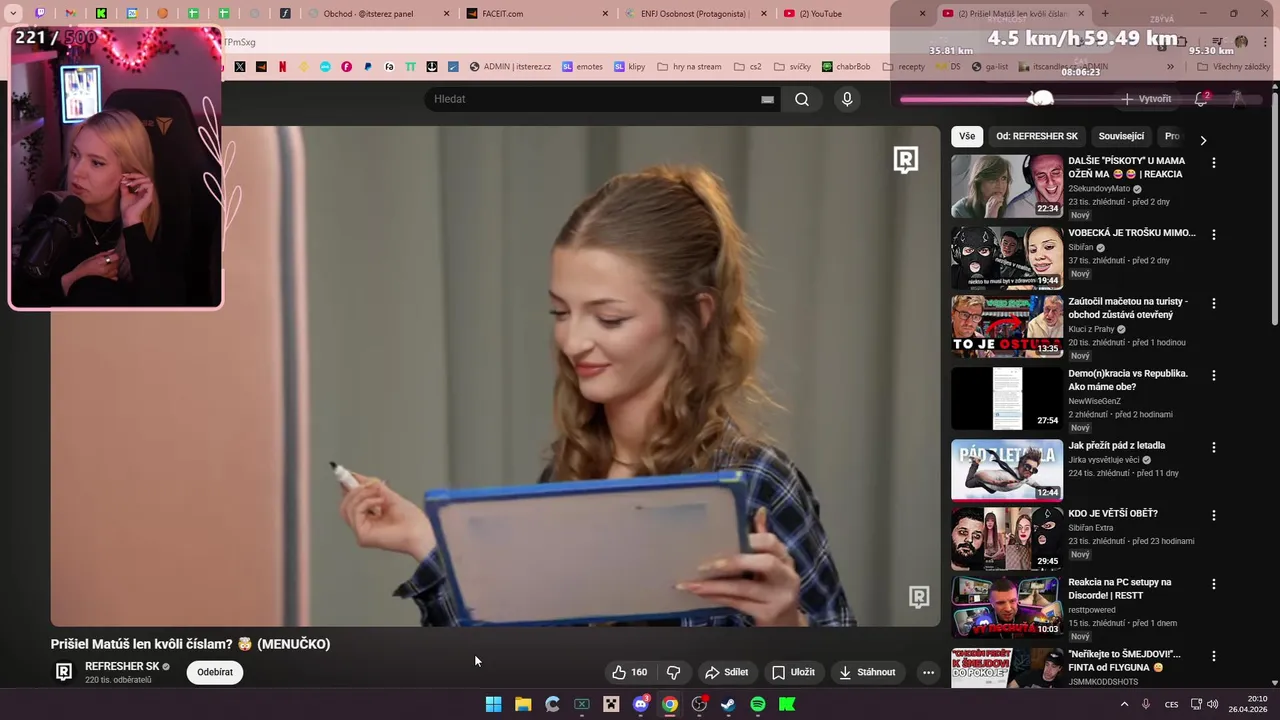
Task: Open options for 'Jak přežít pád z letadla'
Action: pos(1214,447)
